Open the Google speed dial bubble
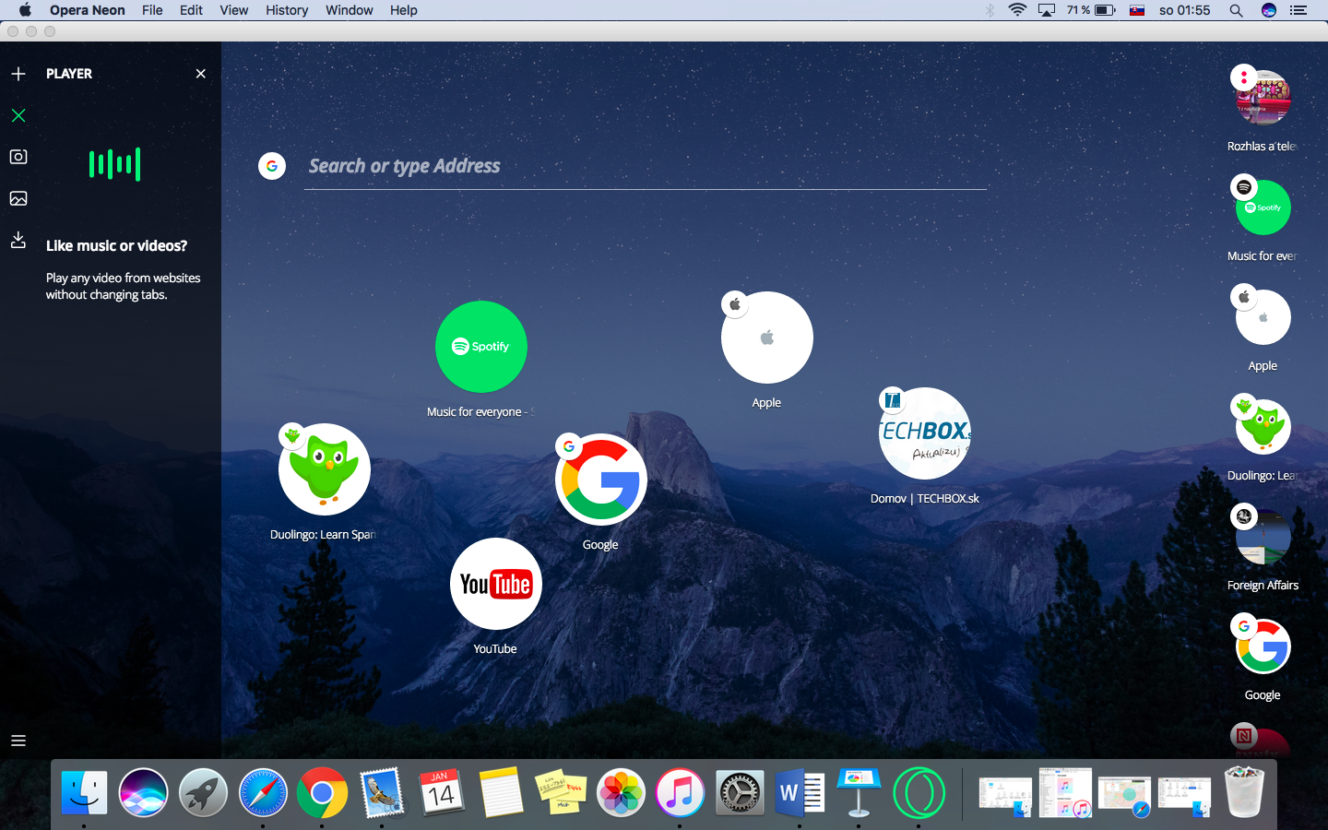Image resolution: width=1328 pixels, height=830 pixels. [x=601, y=480]
